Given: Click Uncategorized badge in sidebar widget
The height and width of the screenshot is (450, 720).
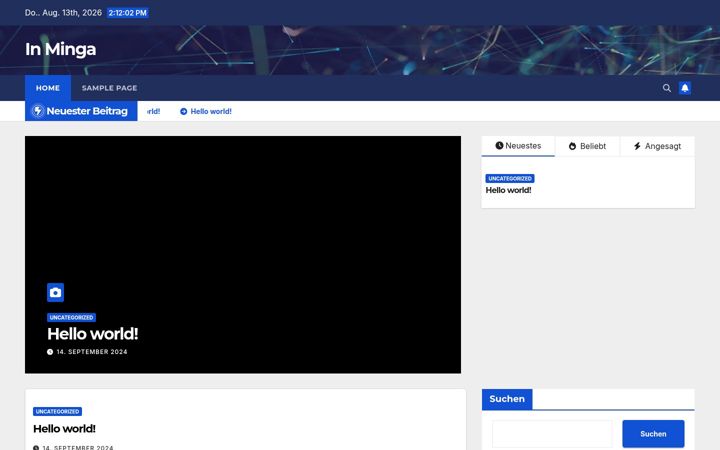Looking at the screenshot, I should click(x=510, y=178).
